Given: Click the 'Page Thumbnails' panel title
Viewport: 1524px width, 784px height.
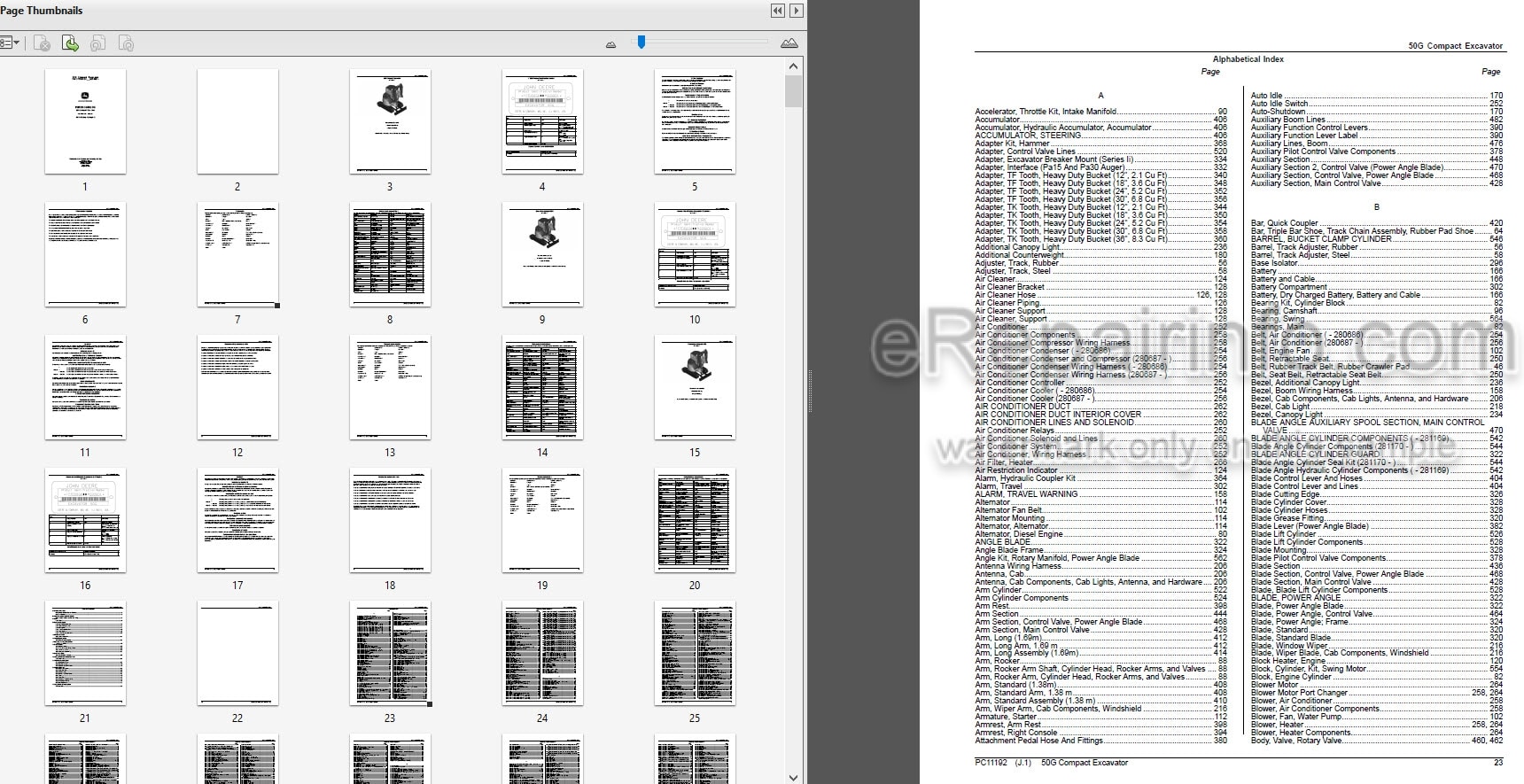Looking at the screenshot, I should pos(42,11).
